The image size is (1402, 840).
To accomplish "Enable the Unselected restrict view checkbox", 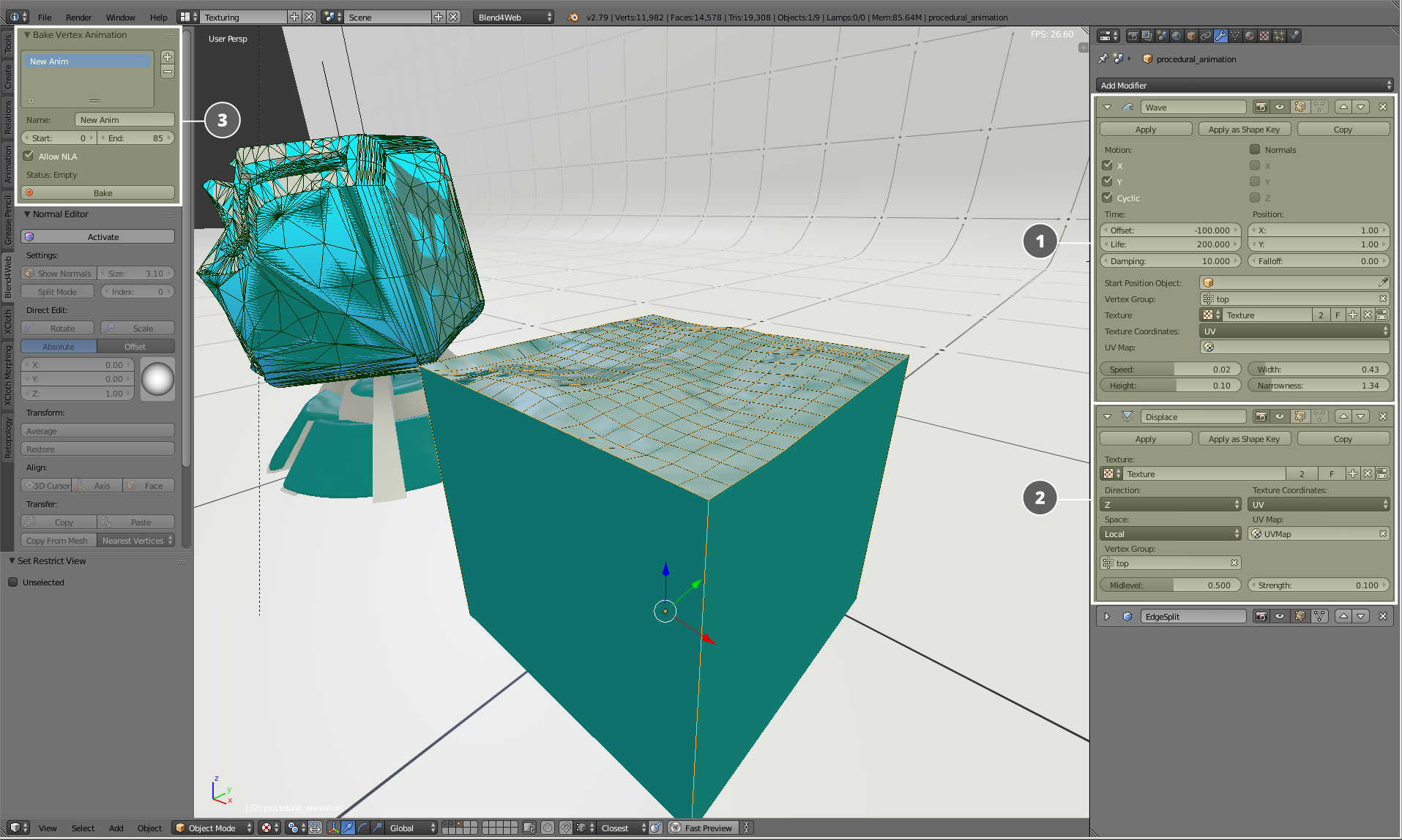I will click(12, 582).
